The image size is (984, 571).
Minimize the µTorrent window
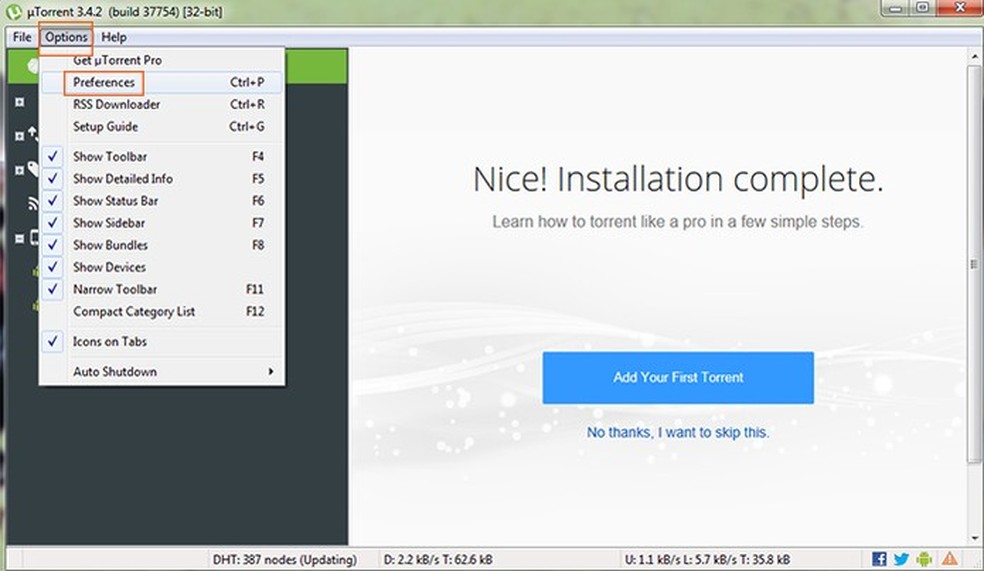tap(896, 8)
